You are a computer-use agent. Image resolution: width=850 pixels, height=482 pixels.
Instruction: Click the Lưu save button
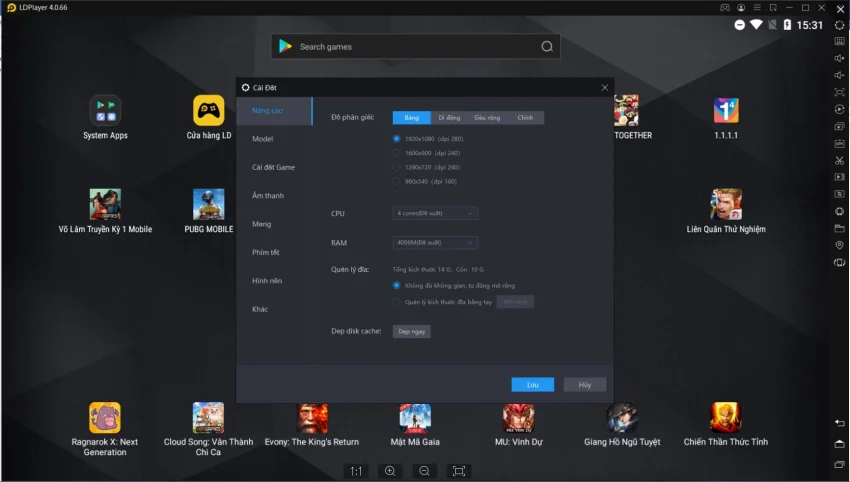click(x=533, y=384)
